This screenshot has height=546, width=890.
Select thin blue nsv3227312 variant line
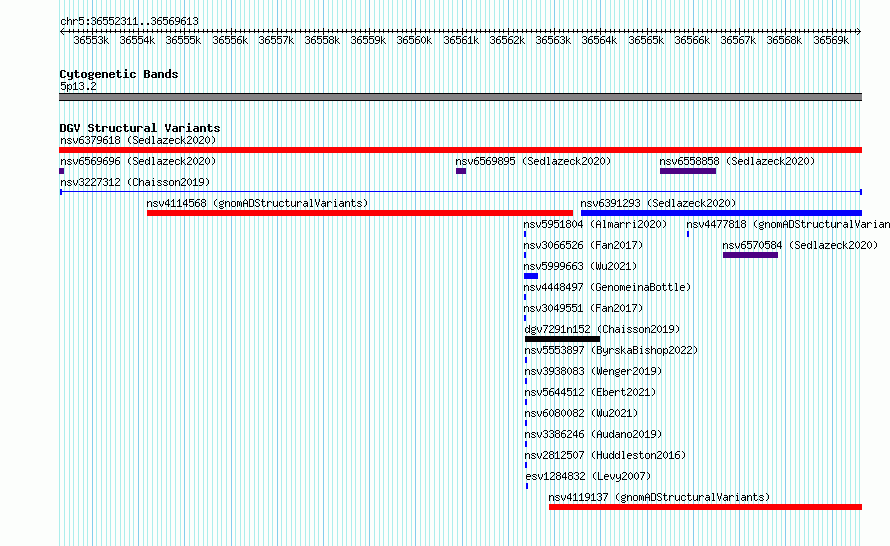[460, 192]
